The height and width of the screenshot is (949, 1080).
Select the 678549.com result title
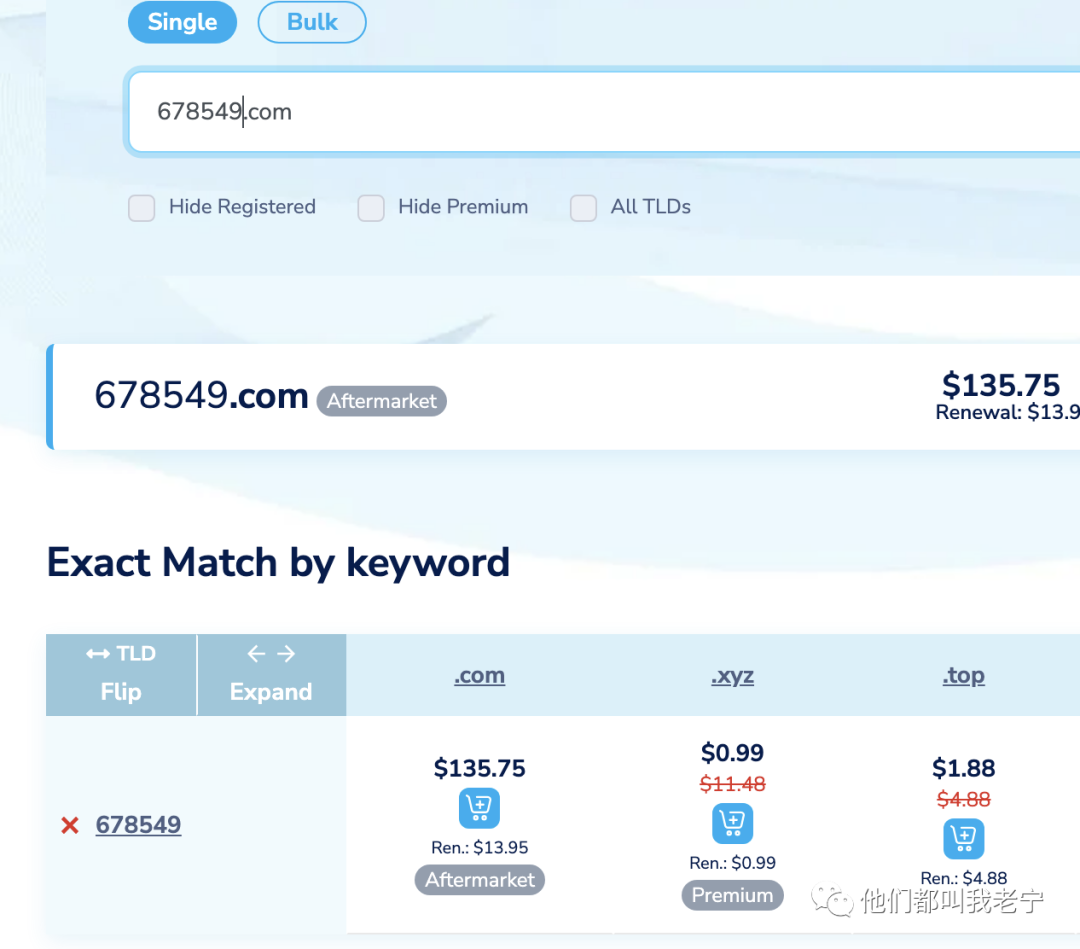201,396
